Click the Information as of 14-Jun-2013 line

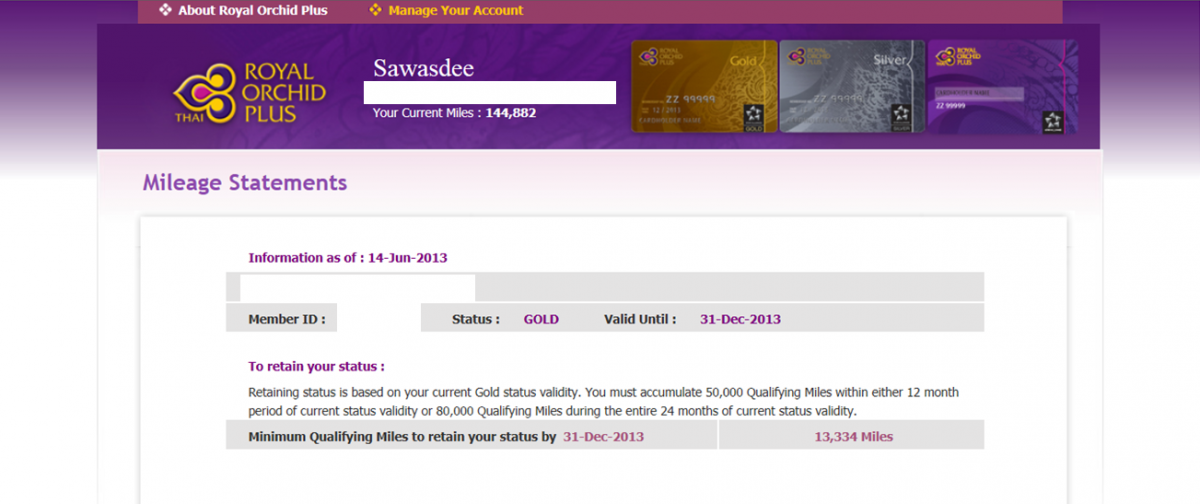(348, 257)
